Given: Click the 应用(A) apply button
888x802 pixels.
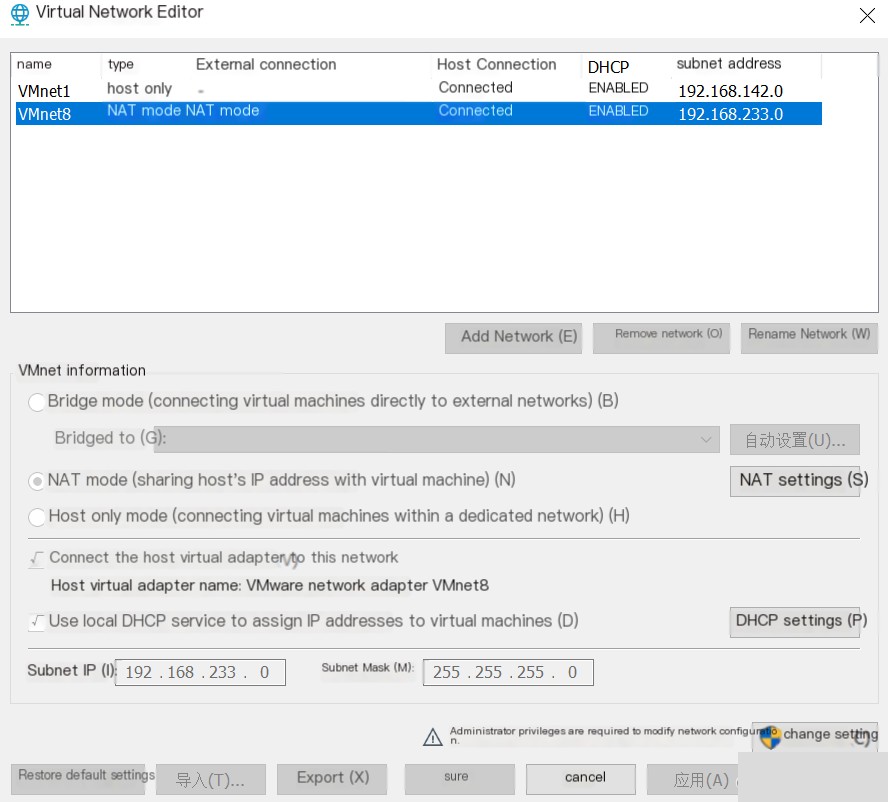Looking at the screenshot, I should point(693,779).
